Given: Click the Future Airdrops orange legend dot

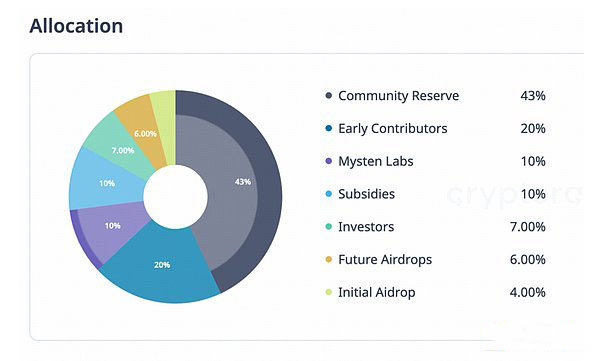Looking at the screenshot, I should tap(328, 260).
